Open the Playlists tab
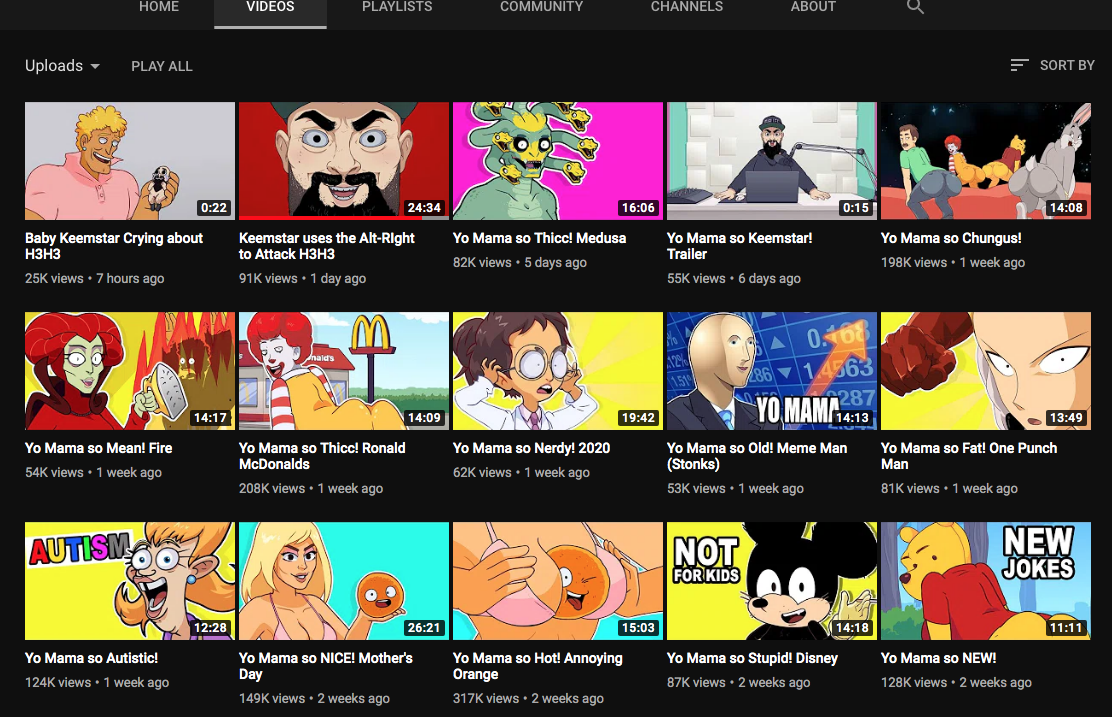Viewport: 1112px width, 717px height. tap(397, 7)
